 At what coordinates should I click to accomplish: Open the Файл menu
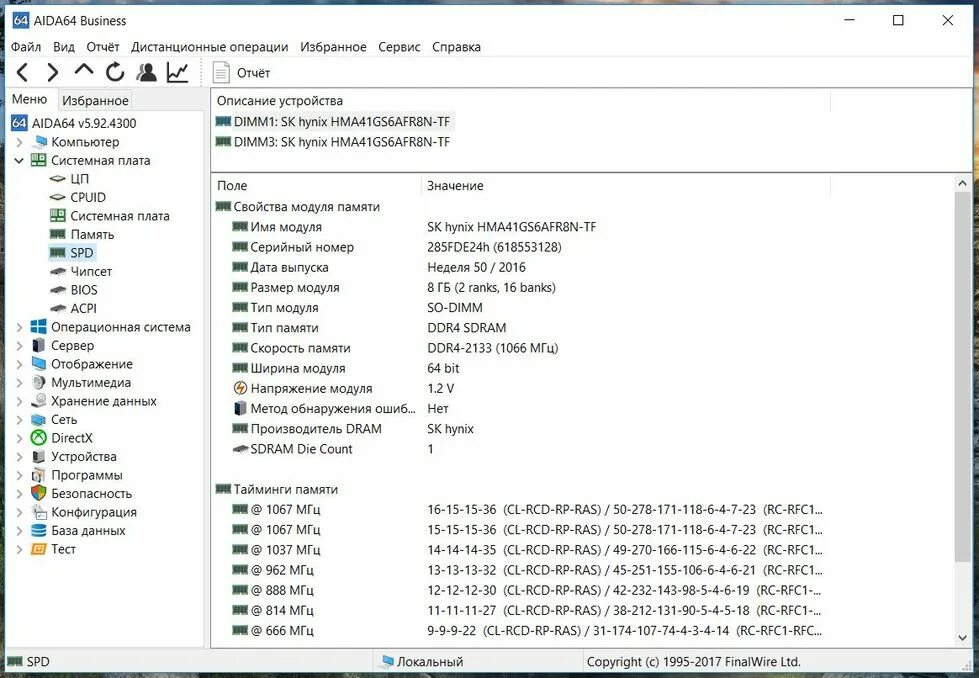point(26,47)
